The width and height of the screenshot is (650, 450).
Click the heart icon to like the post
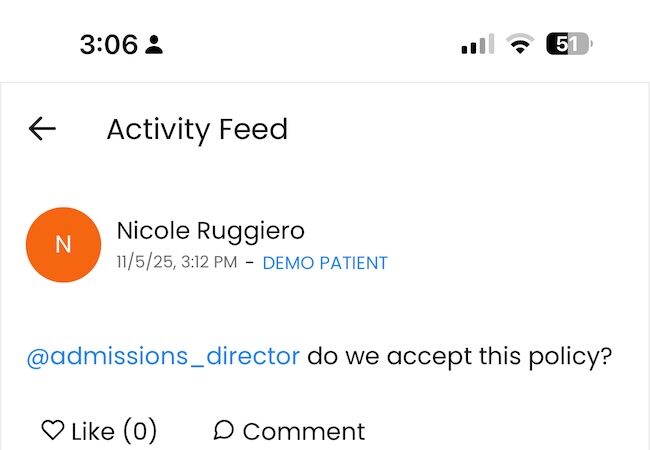52,430
